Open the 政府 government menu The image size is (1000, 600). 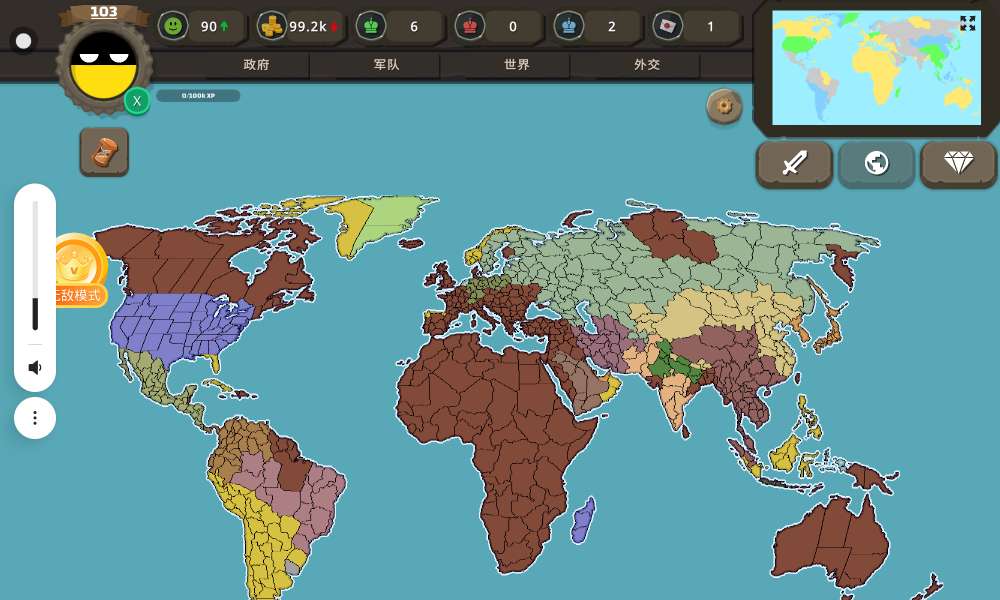click(x=256, y=65)
